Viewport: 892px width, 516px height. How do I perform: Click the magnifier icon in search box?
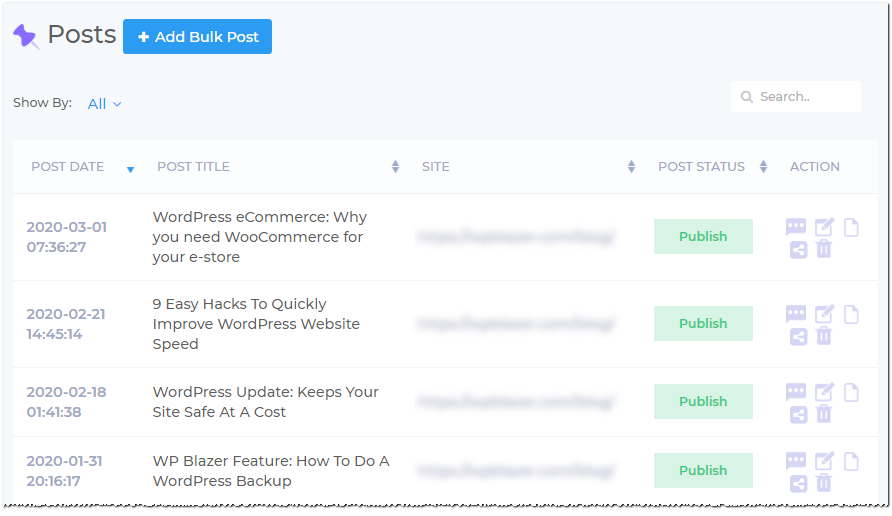click(x=747, y=97)
